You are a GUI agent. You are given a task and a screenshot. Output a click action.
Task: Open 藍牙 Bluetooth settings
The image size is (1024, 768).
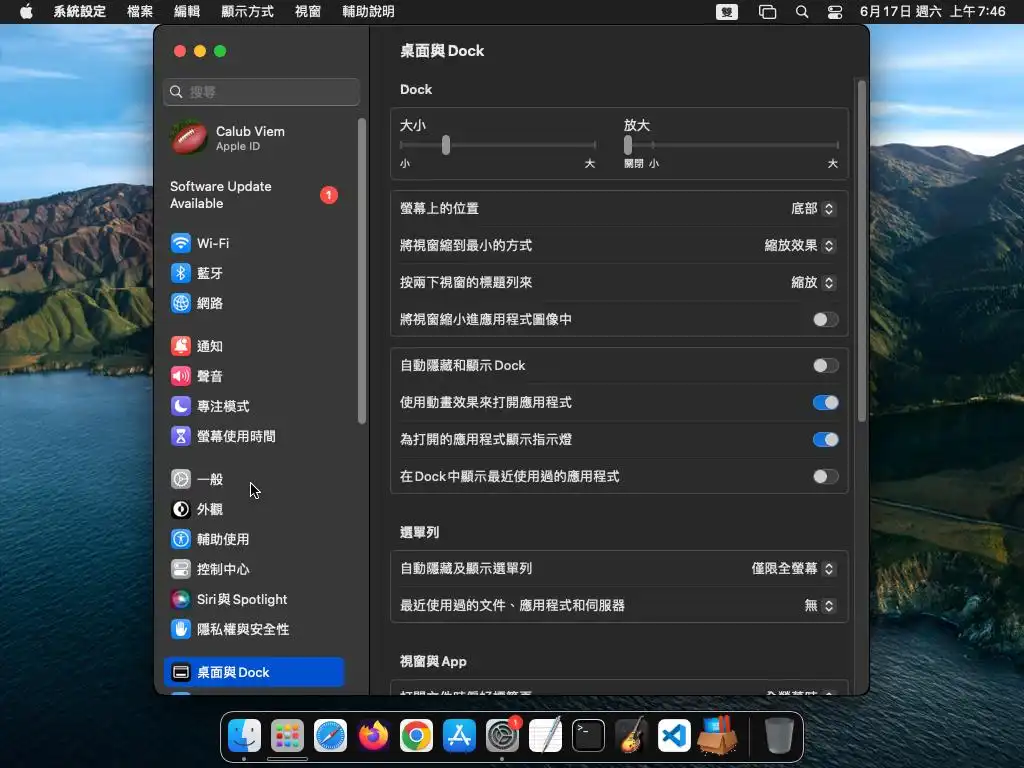click(255, 273)
